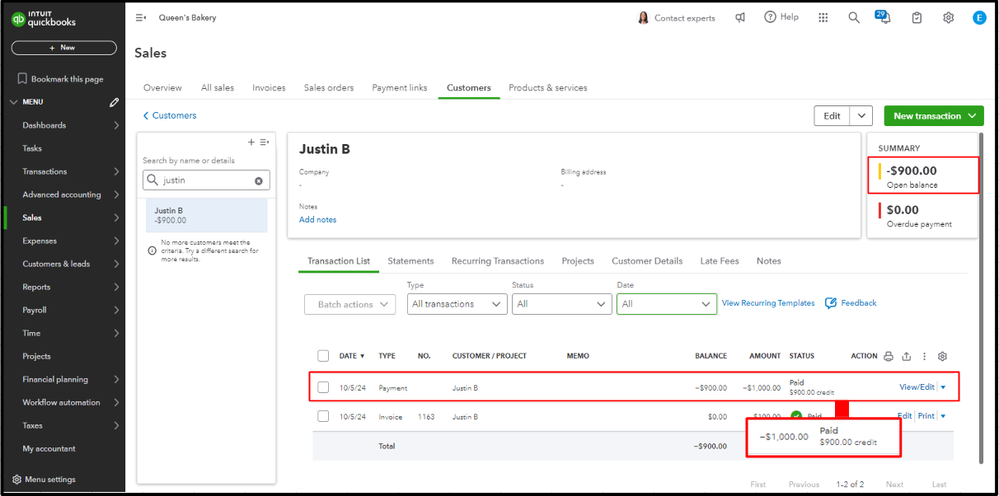Open the announcements megaphone icon

(740, 18)
